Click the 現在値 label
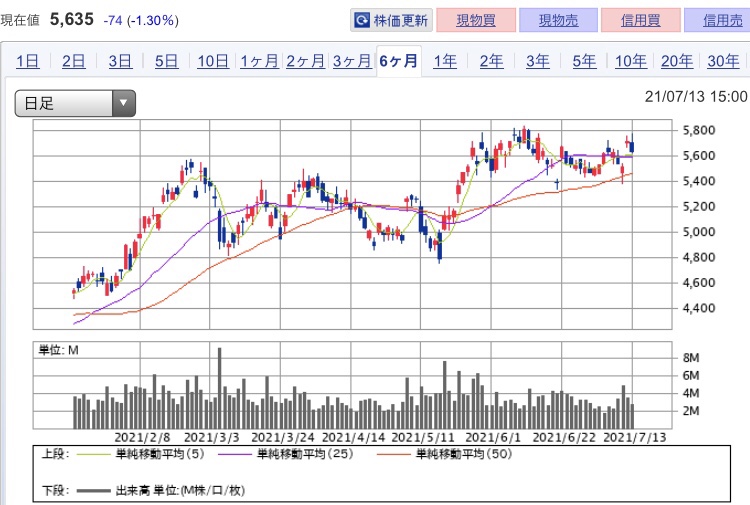This screenshot has height=505, width=750. [x=20, y=20]
